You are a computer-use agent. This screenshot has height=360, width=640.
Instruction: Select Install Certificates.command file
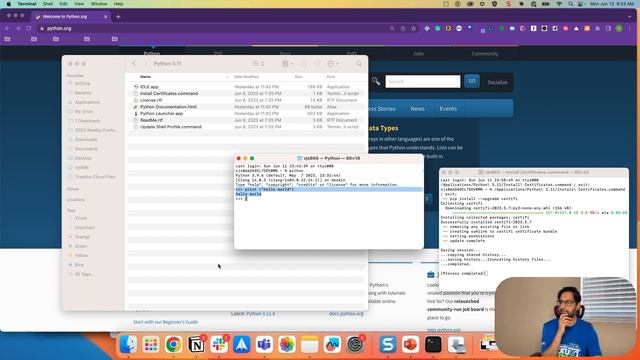(x=246, y=93)
